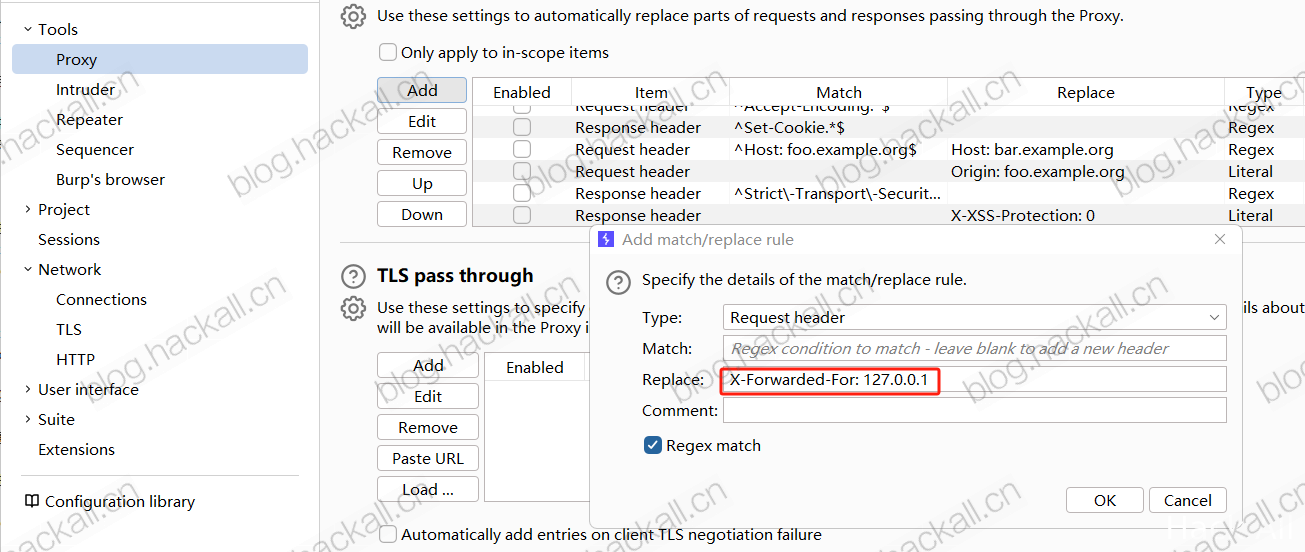Image resolution: width=1305 pixels, height=552 pixels.
Task: Select Intruder in the sidebar
Action: (85, 90)
